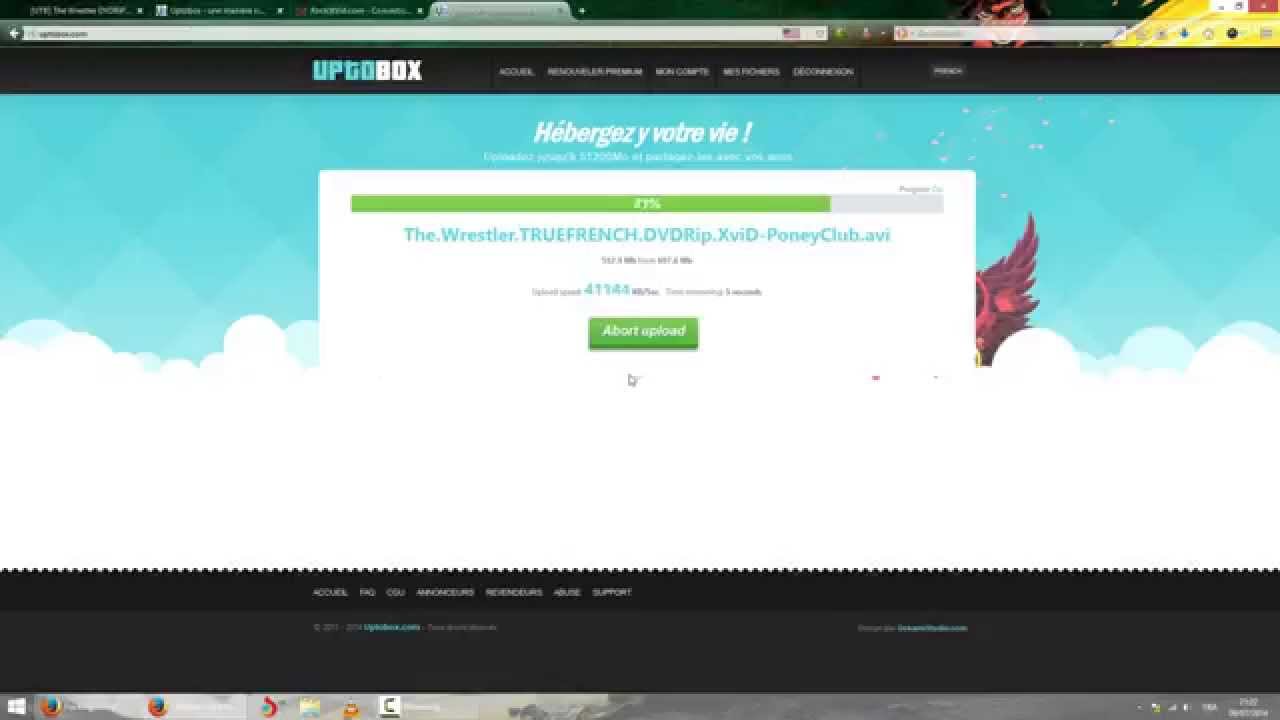Screen dimensions: 1280x720
Task: Click the flag icon in address bar
Action: point(791,33)
